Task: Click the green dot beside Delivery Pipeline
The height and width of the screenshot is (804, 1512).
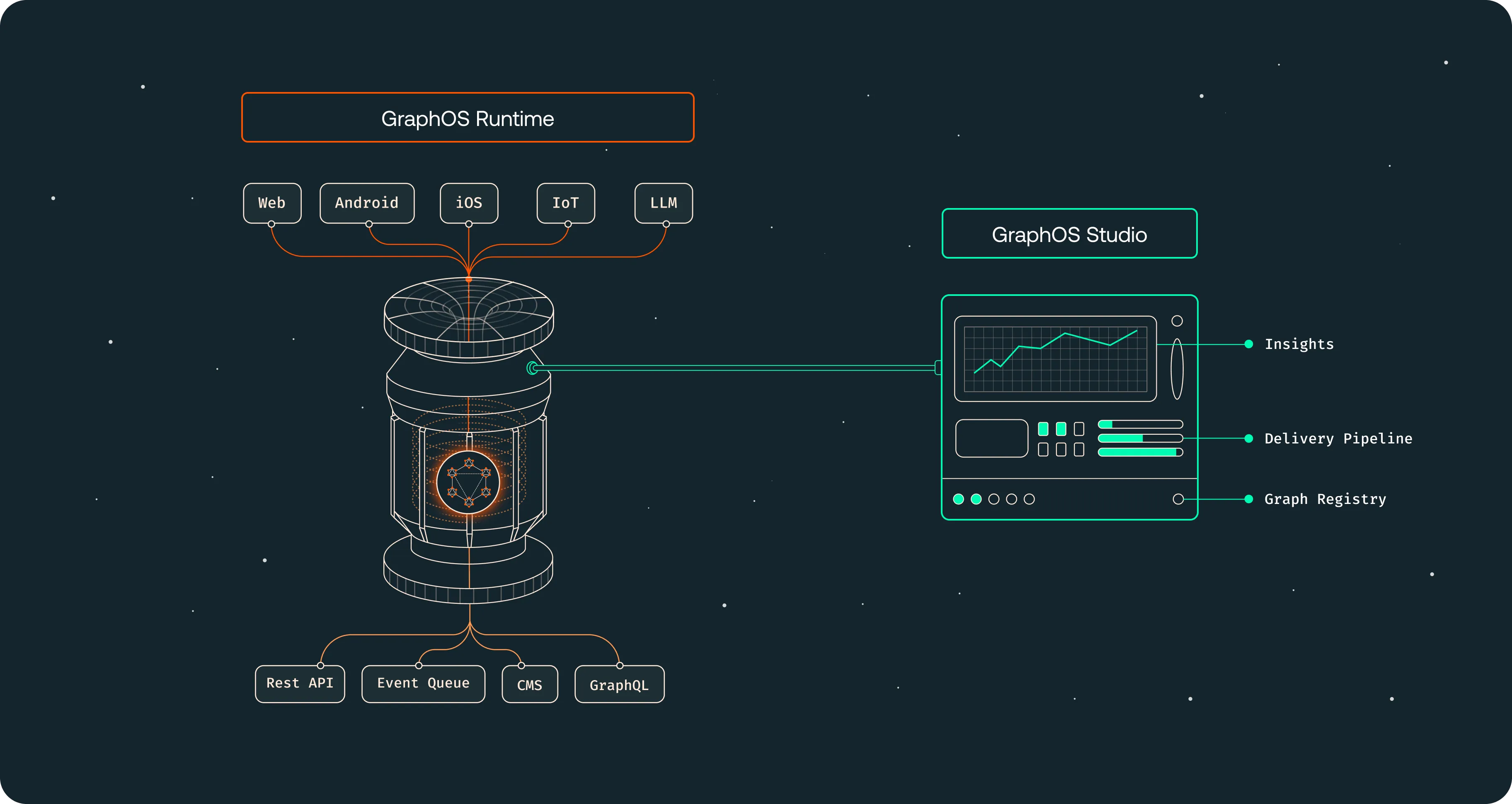Action: click(1249, 438)
